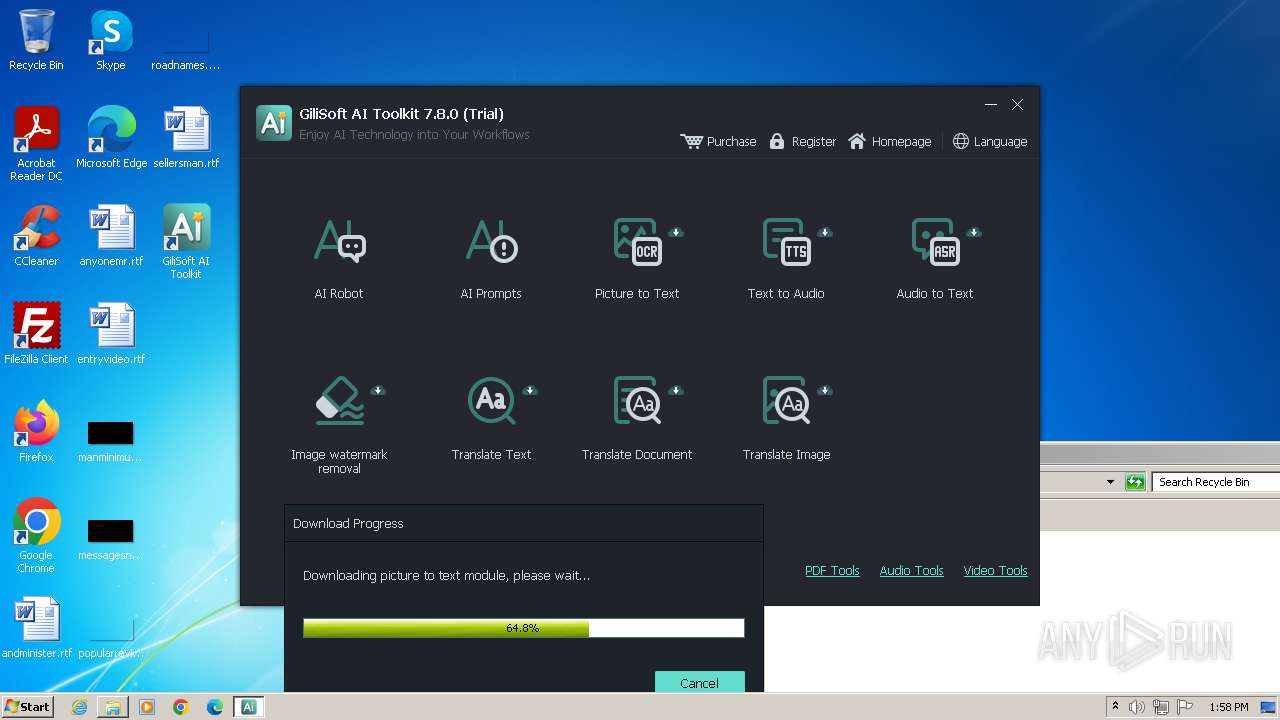Screen dimensions: 1280x720
Task: Open the Audio Tools link
Action: tap(911, 570)
